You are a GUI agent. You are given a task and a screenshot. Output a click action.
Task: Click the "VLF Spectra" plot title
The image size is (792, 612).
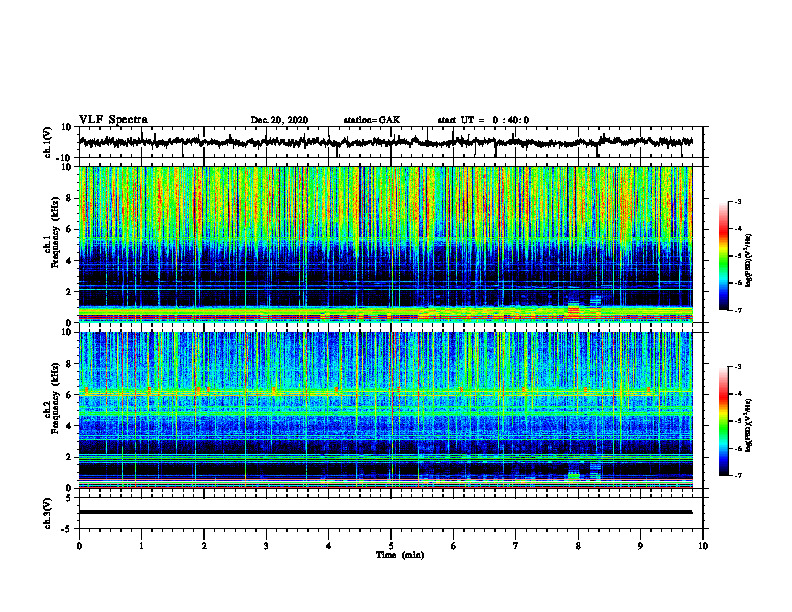click(x=113, y=120)
